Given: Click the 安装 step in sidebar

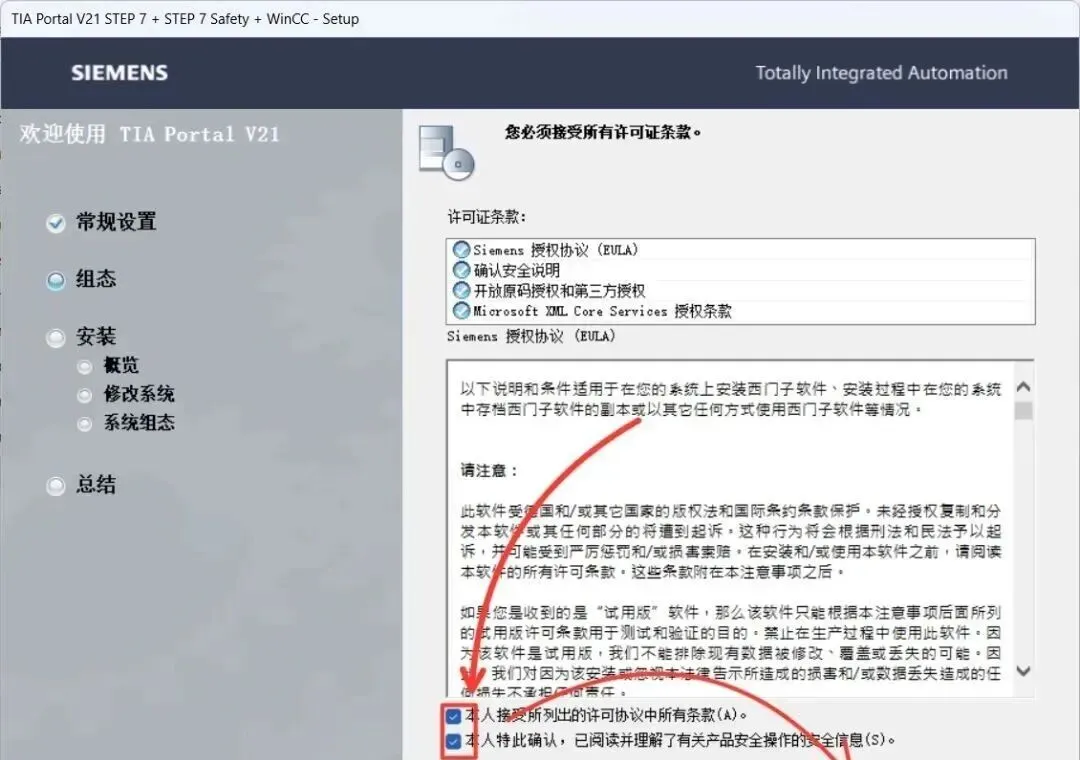Looking at the screenshot, I should pyautogui.click(x=96, y=337).
